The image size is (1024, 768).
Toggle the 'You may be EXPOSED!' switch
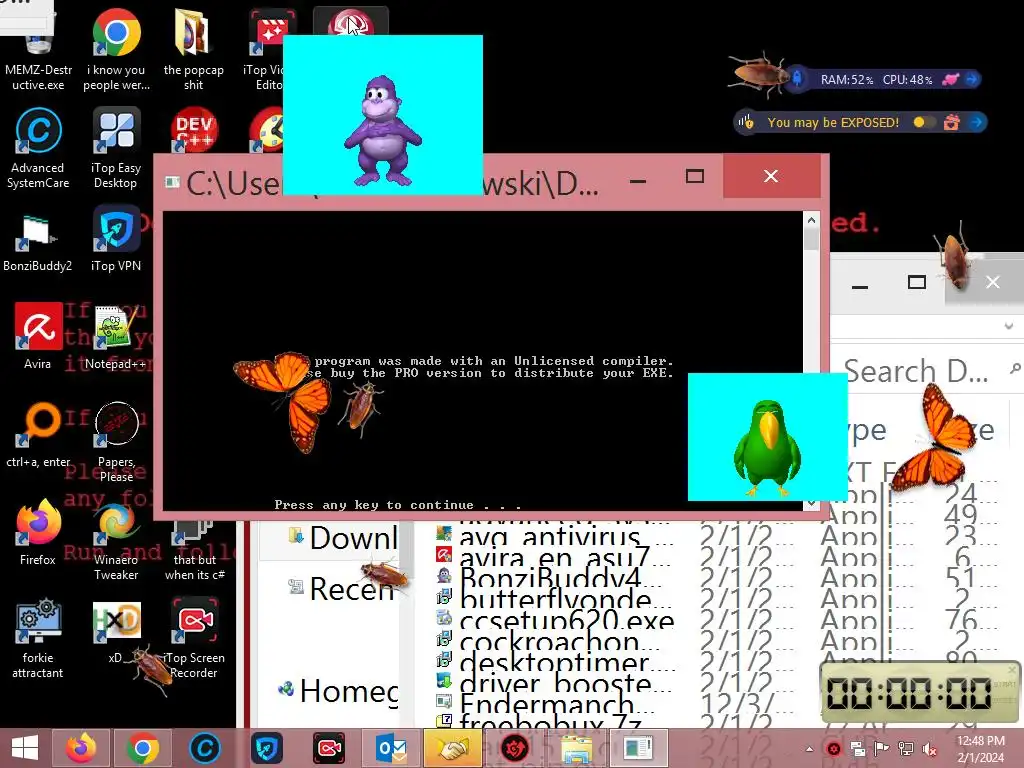tap(923, 122)
